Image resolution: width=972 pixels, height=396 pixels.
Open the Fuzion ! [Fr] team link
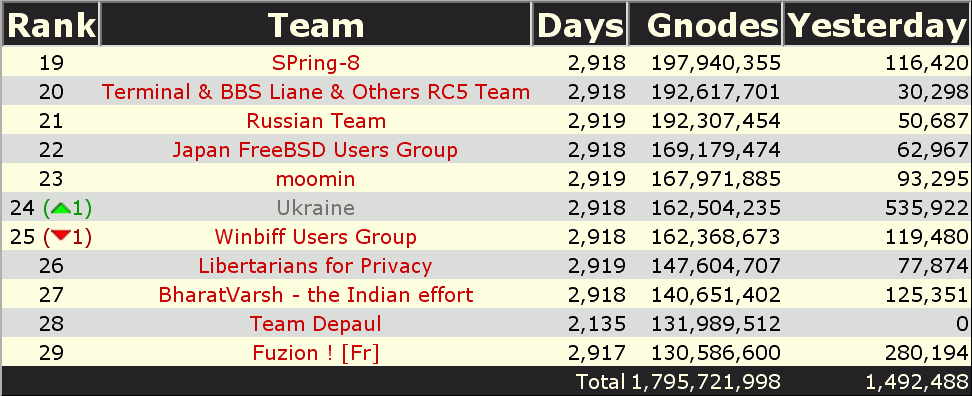[316, 353]
